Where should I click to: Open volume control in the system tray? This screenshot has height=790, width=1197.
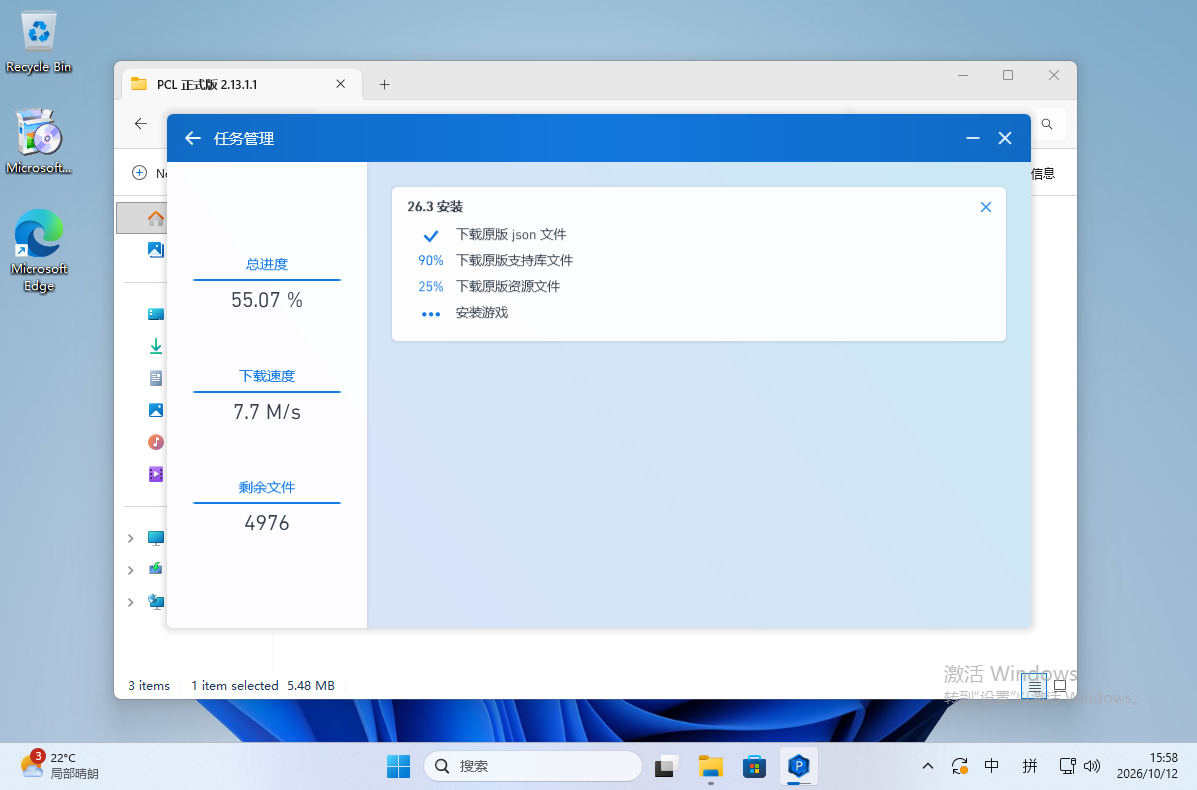[1092, 766]
